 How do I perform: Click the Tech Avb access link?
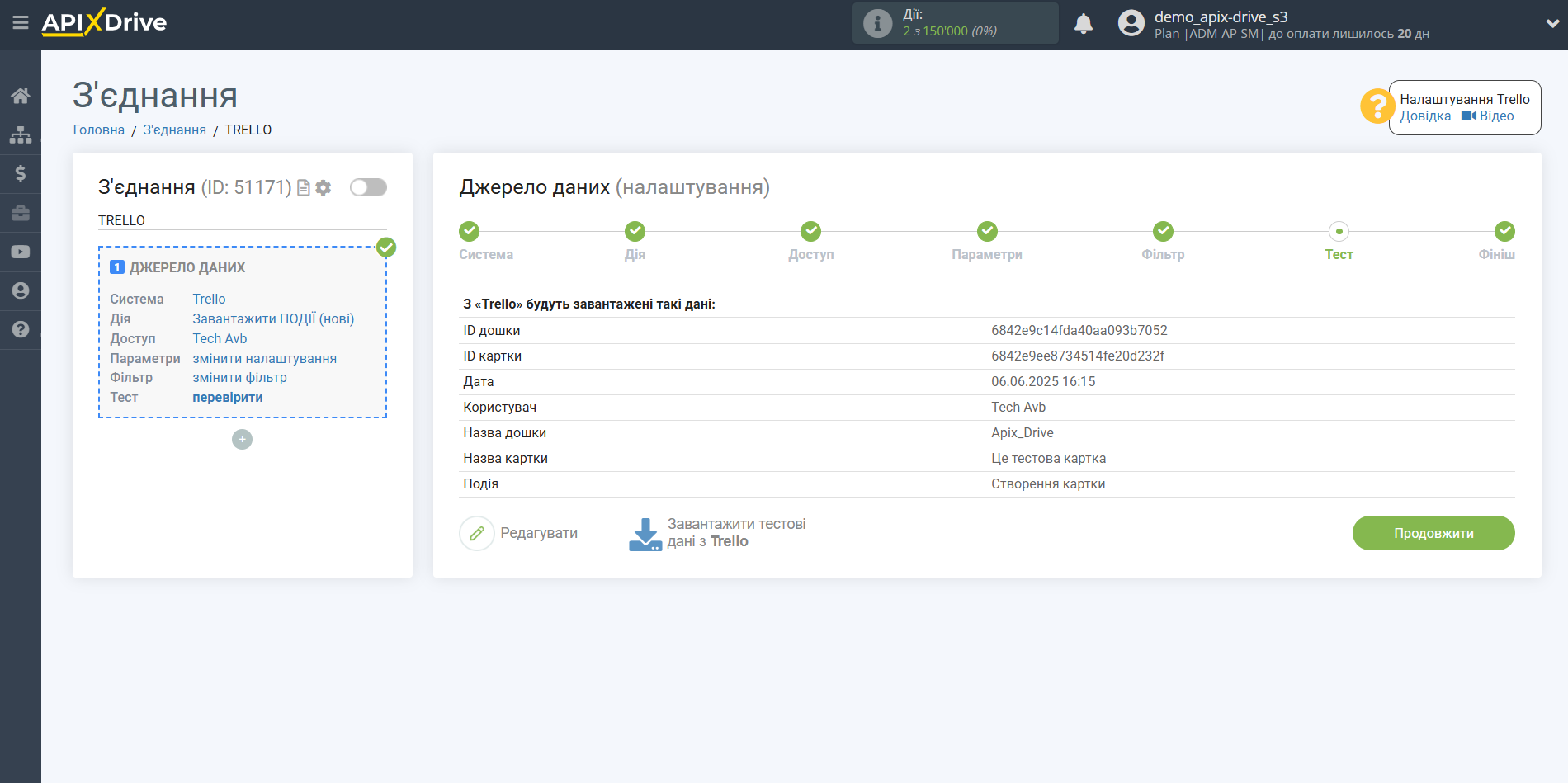(220, 338)
